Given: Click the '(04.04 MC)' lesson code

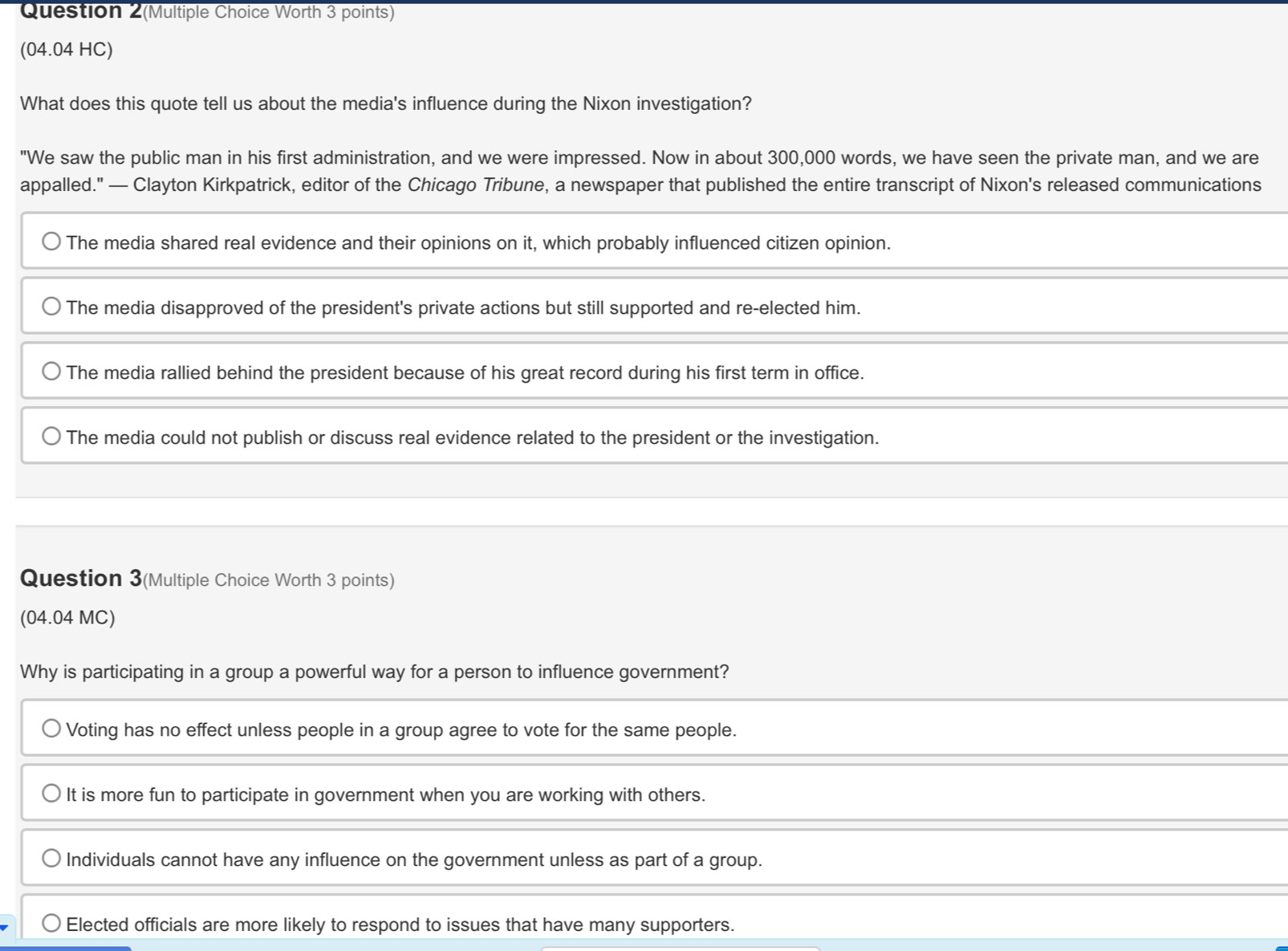Looking at the screenshot, I should pos(67,617).
